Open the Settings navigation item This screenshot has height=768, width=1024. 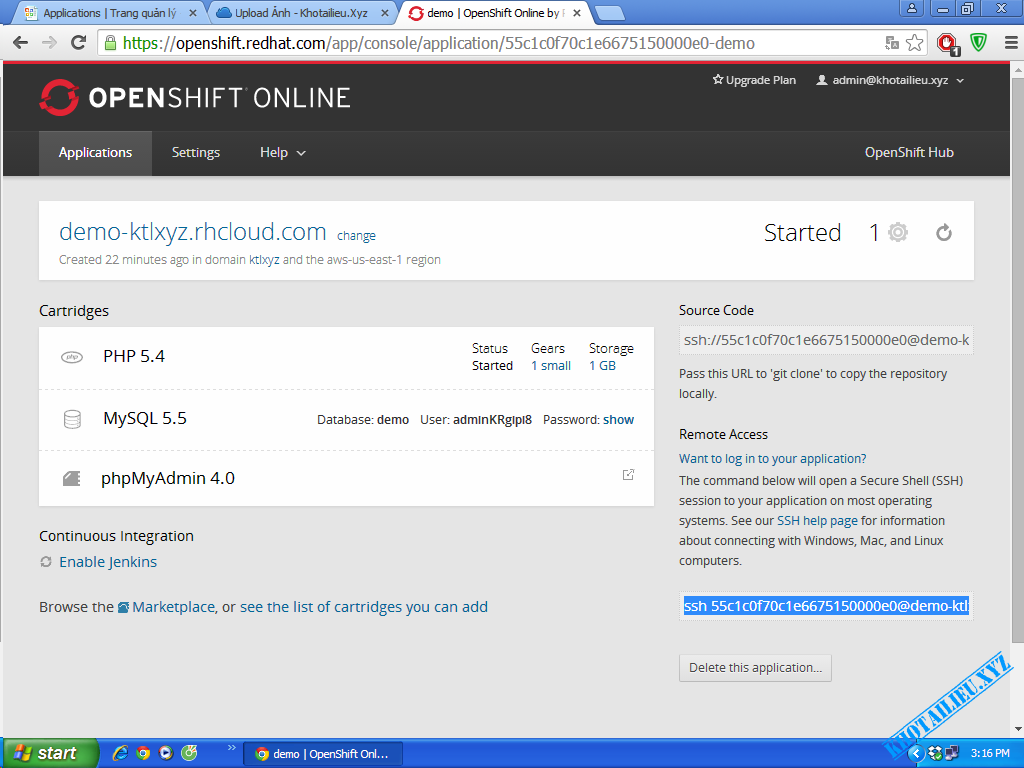point(195,153)
